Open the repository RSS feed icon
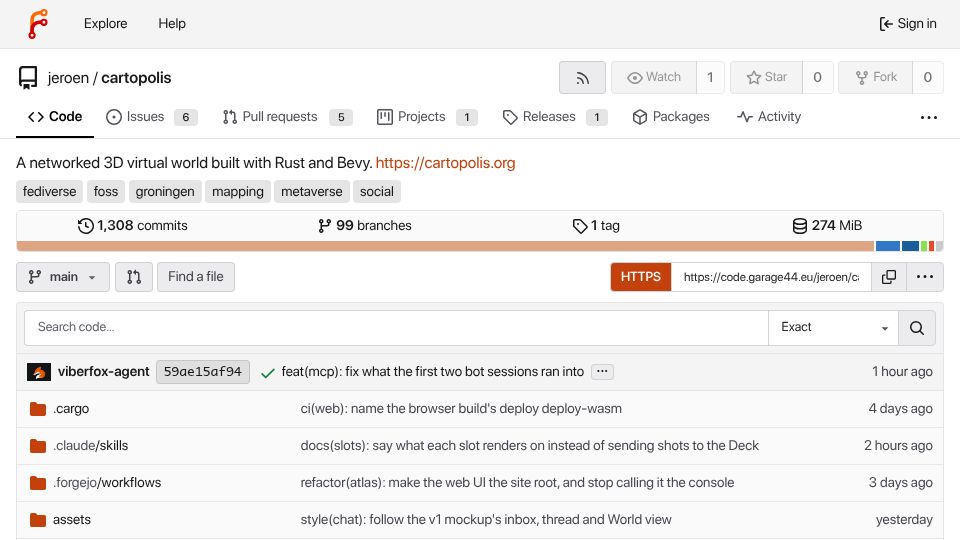Viewport: 960px width, 540px height. click(582, 78)
